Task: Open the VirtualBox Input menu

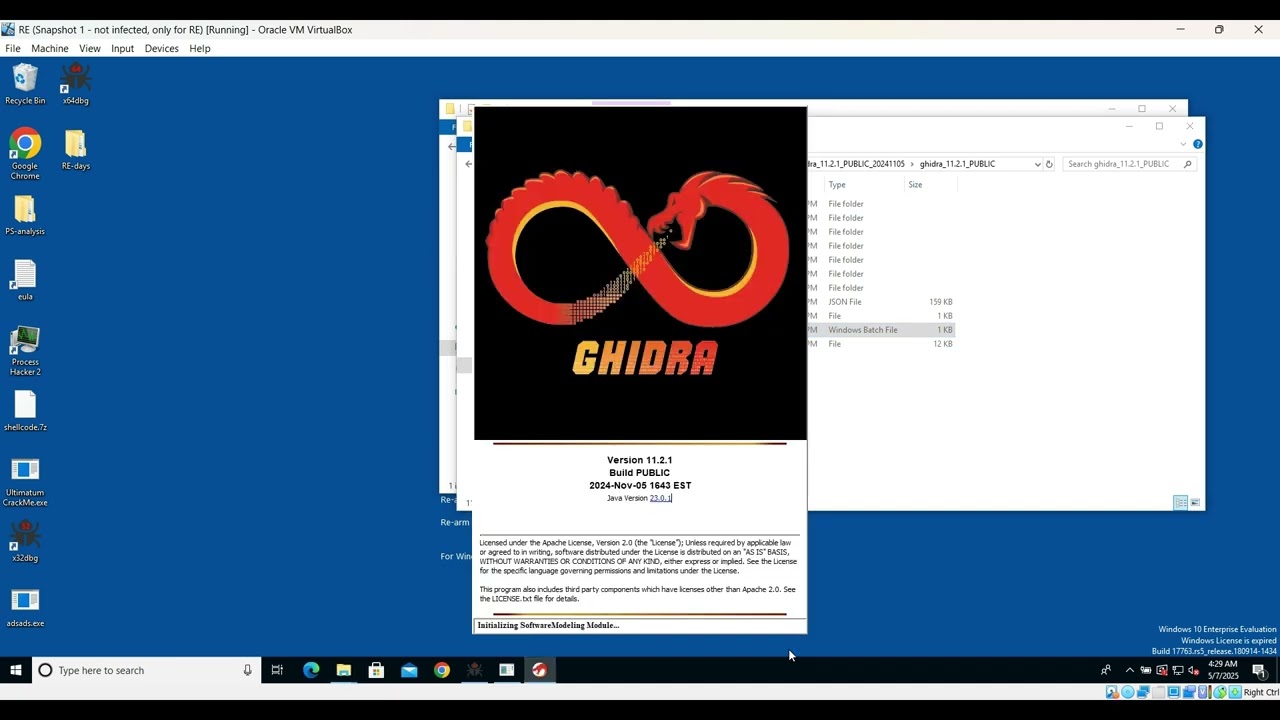Action: (123, 48)
